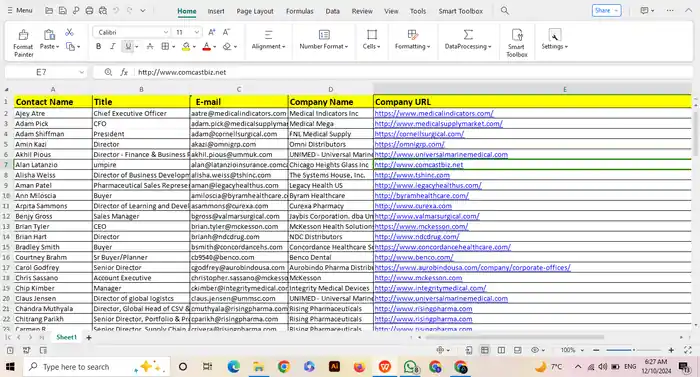Switch to the Insert tab

tap(216, 11)
